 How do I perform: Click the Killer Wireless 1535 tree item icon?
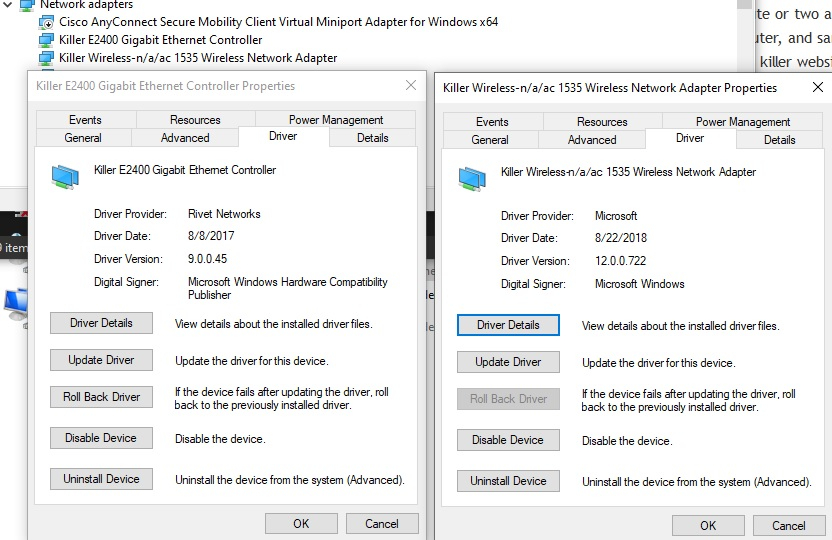(x=47, y=58)
